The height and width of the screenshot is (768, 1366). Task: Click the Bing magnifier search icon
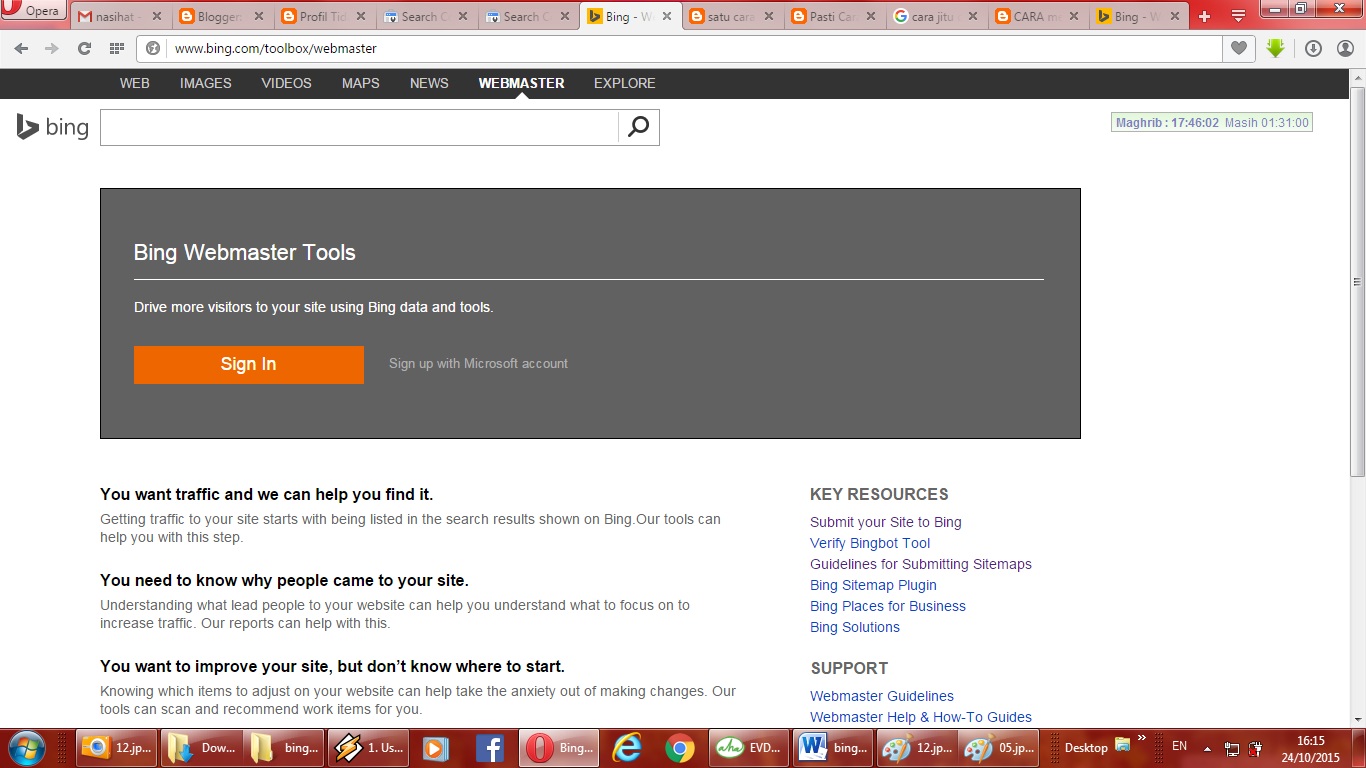tap(638, 127)
